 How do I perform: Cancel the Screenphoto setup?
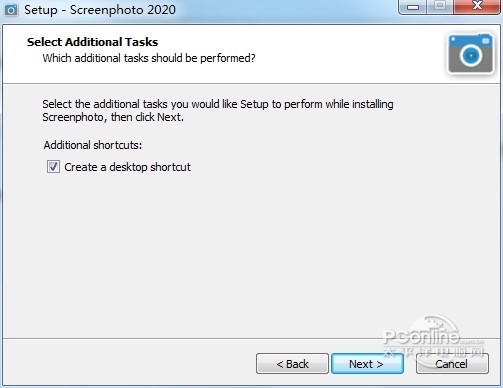click(452, 364)
